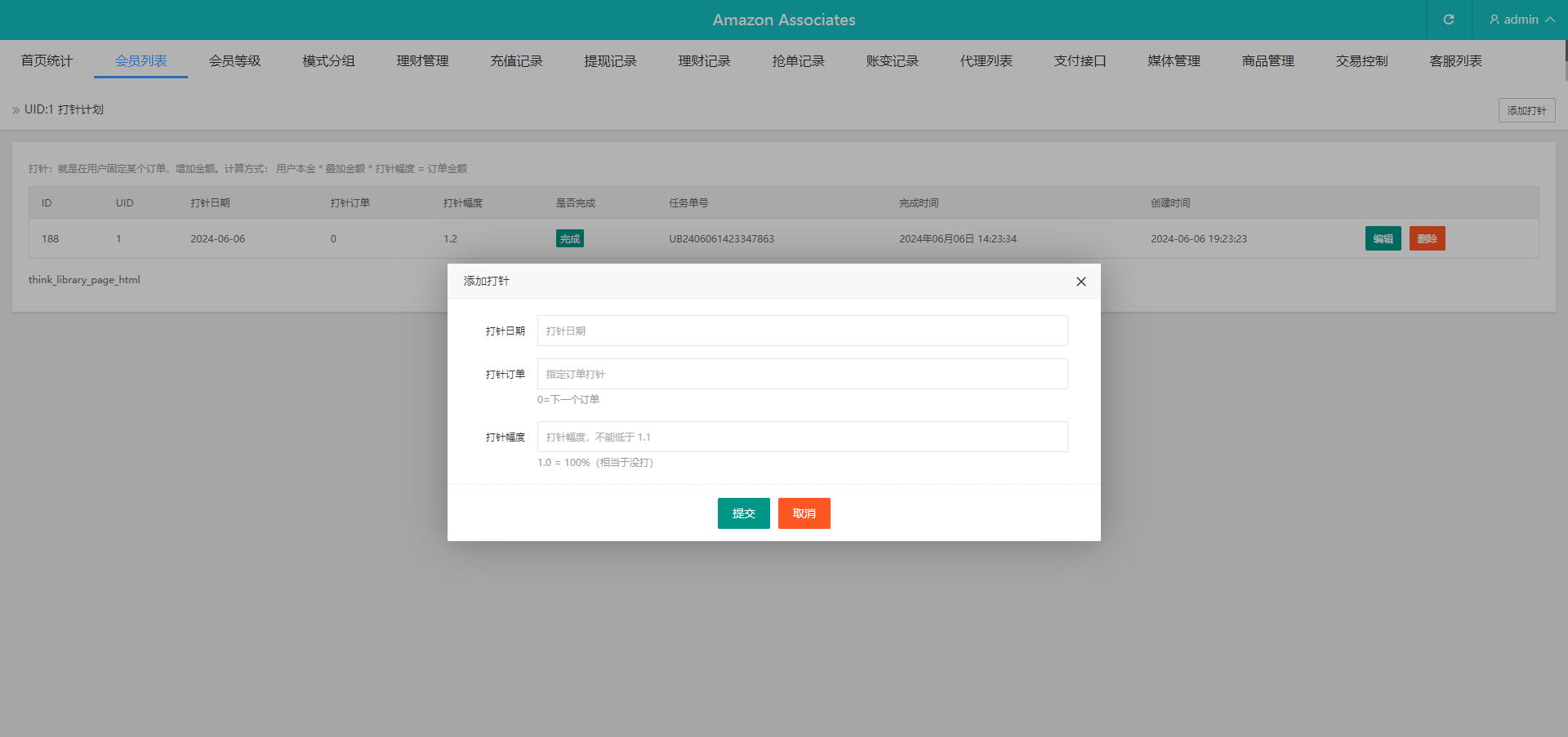Focus the 打针日期 date input field
The width and height of the screenshot is (1568, 737).
802,331
